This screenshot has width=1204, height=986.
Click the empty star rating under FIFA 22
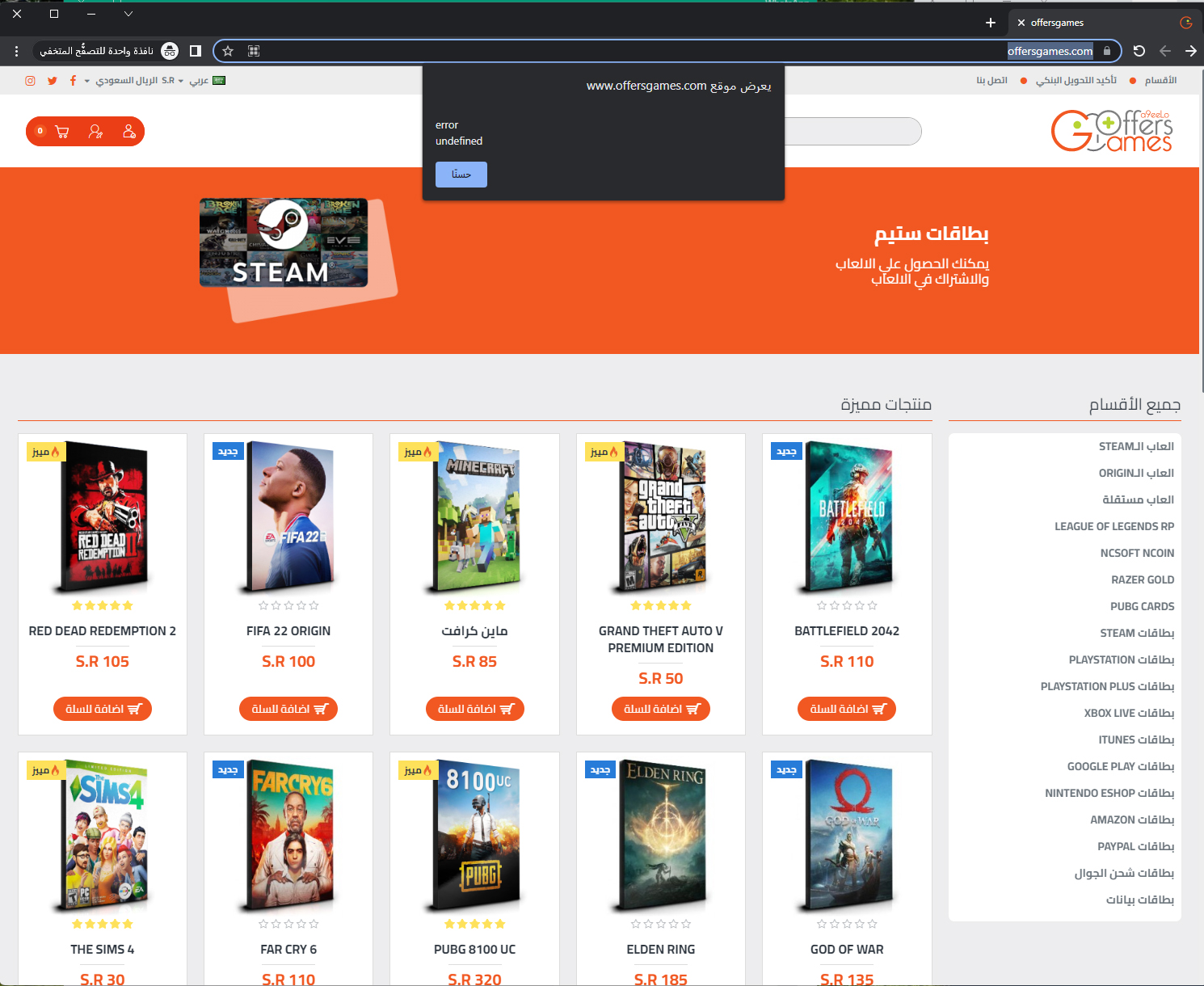coord(288,605)
